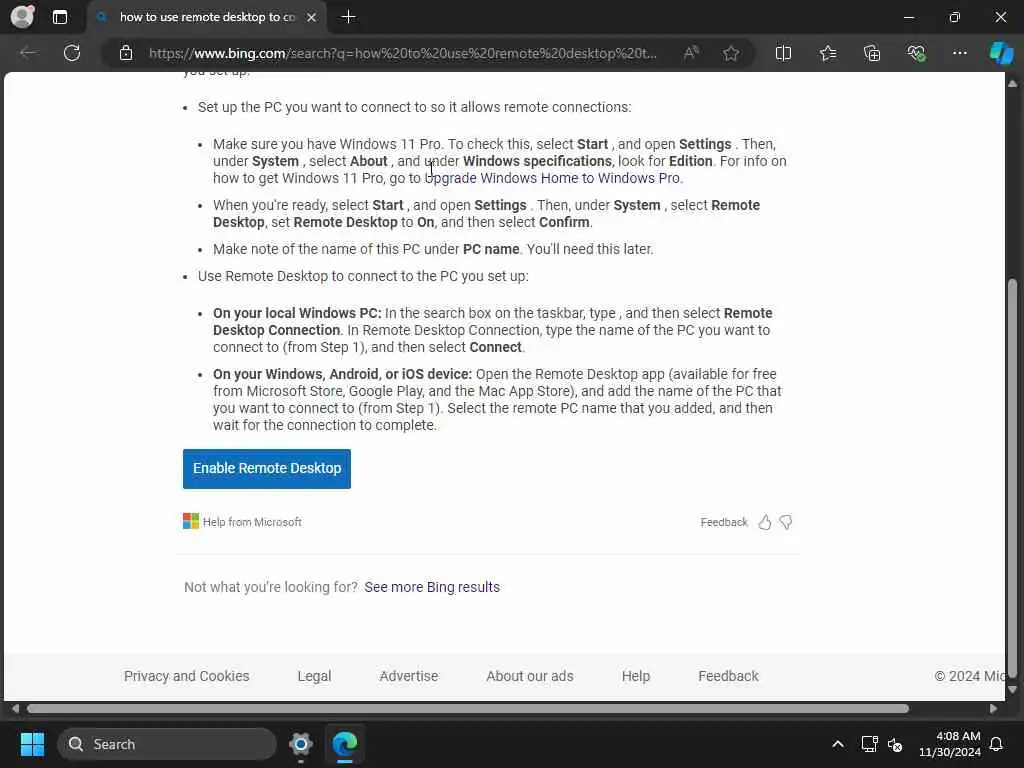Open Read aloud icon in address bar

point(690,53)
